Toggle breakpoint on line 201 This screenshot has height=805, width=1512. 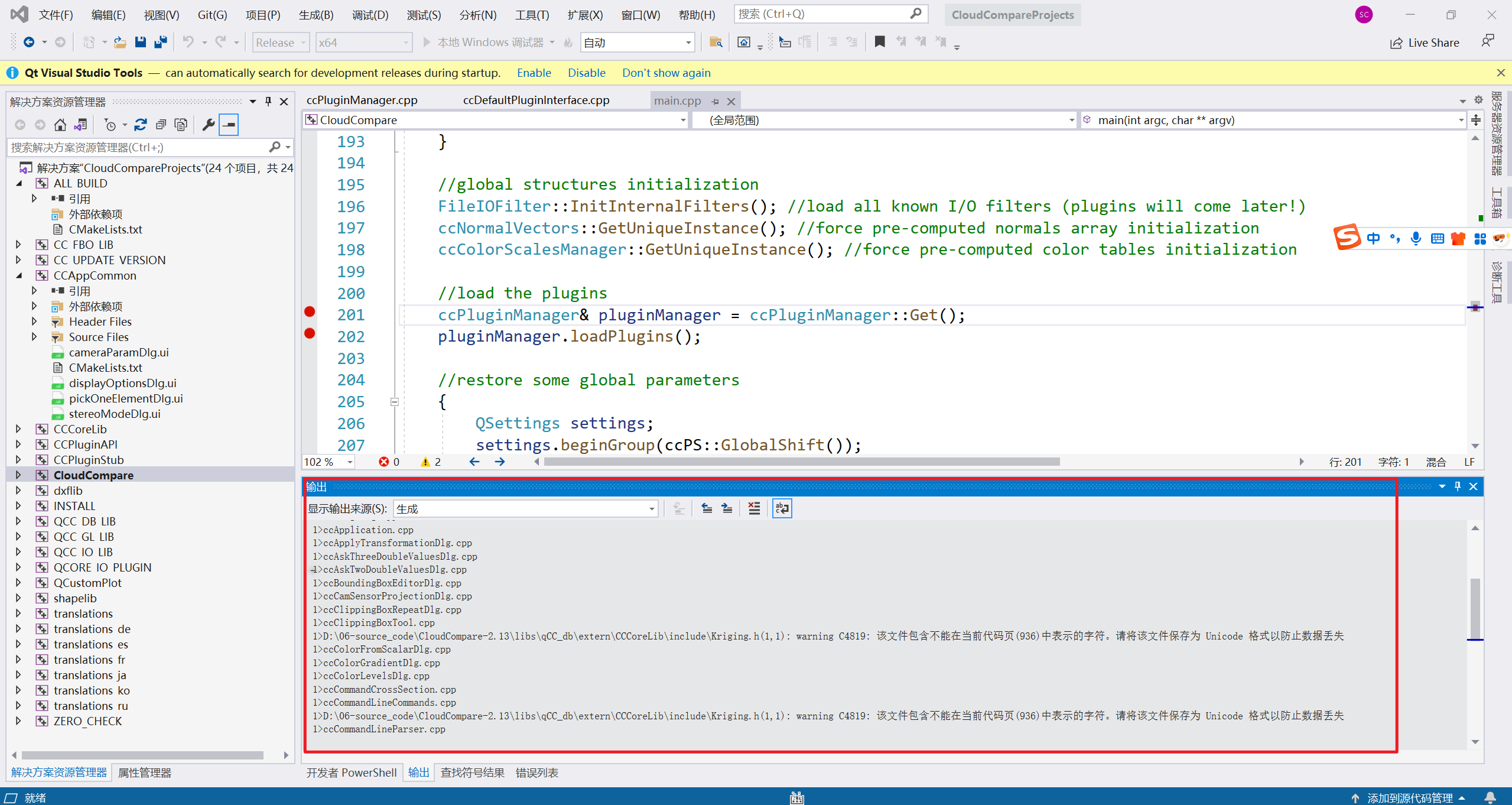tap(310, 311)
